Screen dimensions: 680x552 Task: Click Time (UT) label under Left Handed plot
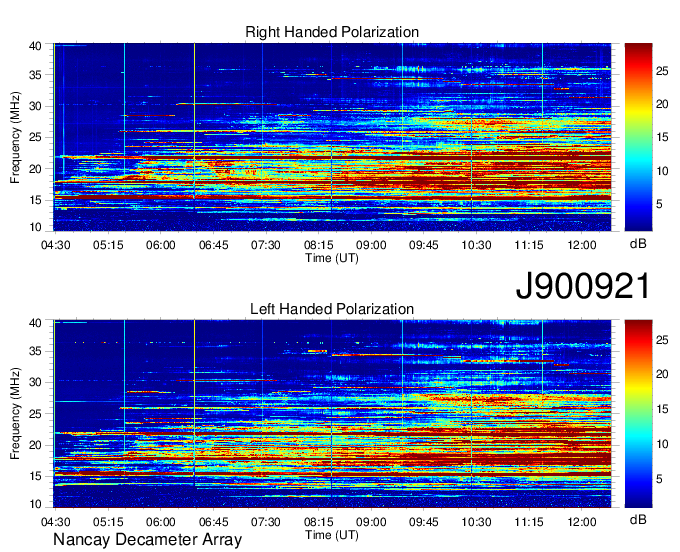tap(332, 535)
